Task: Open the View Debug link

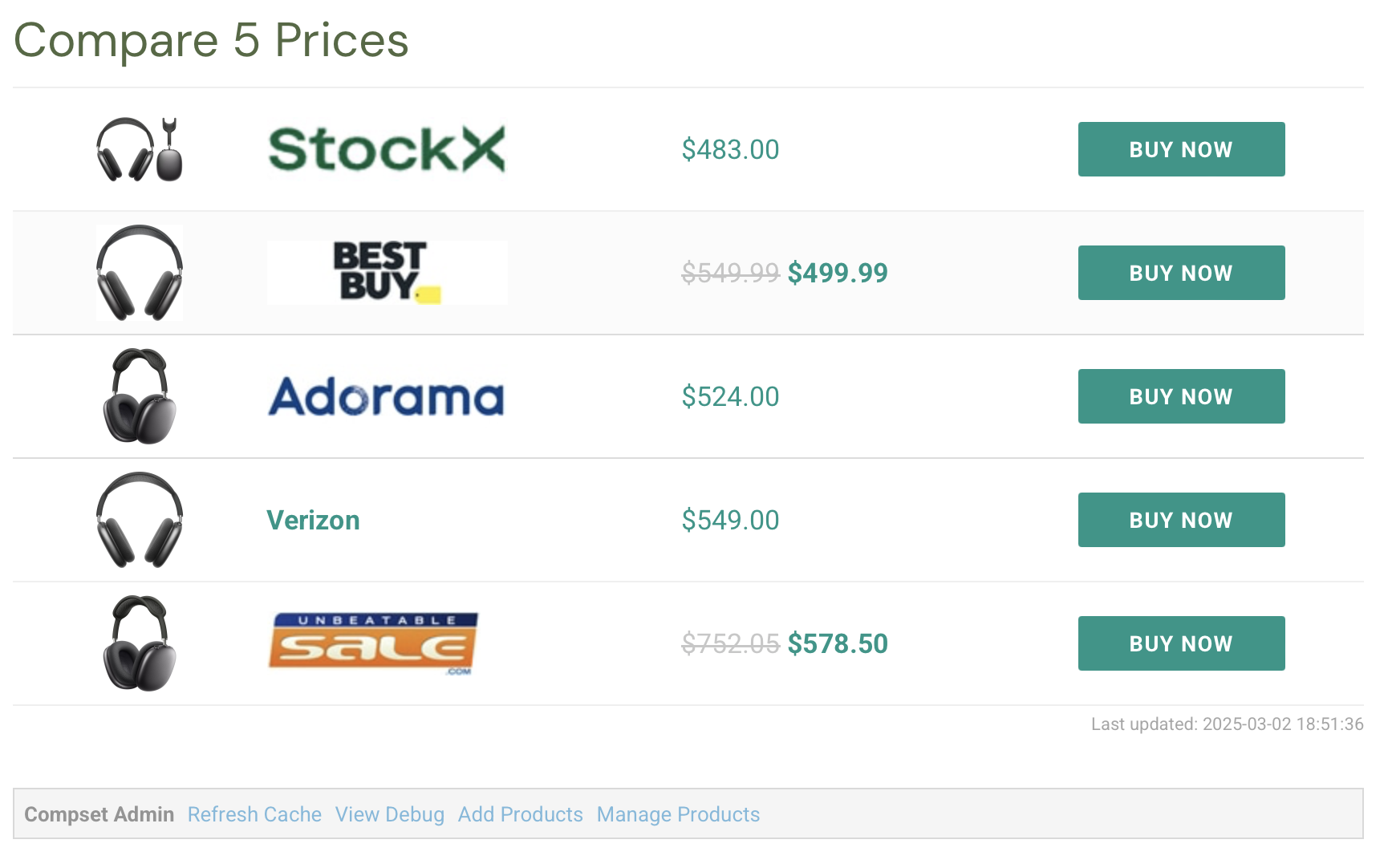Action: coord(390,814)
